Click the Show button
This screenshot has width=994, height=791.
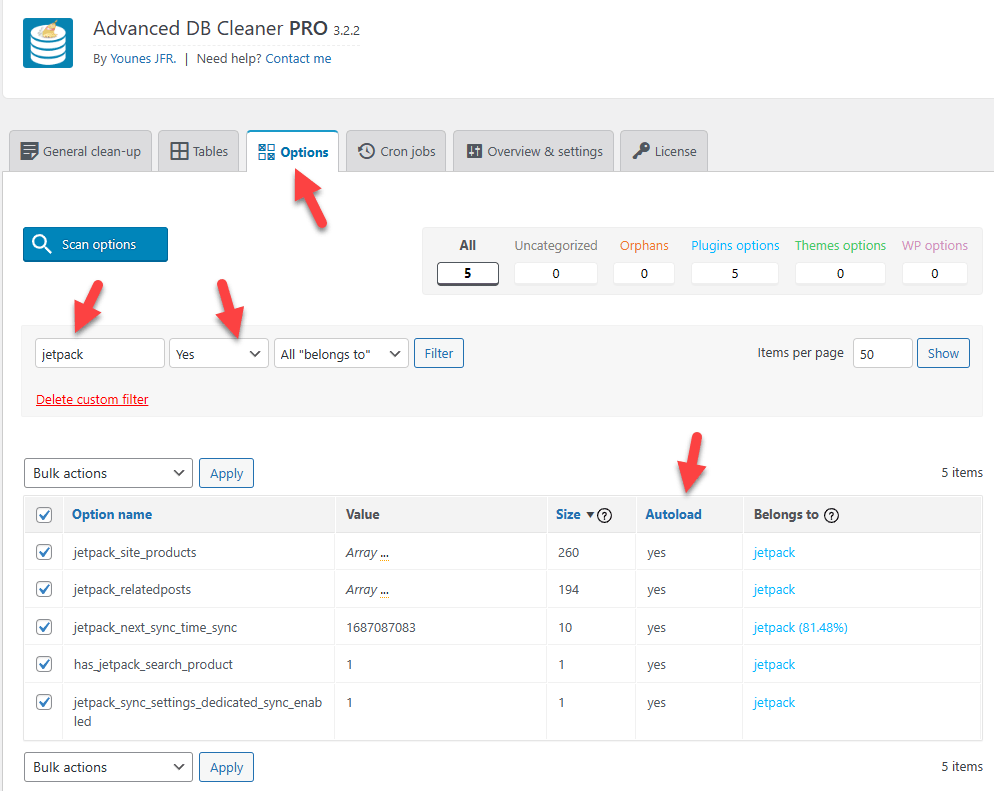point(943,353)
